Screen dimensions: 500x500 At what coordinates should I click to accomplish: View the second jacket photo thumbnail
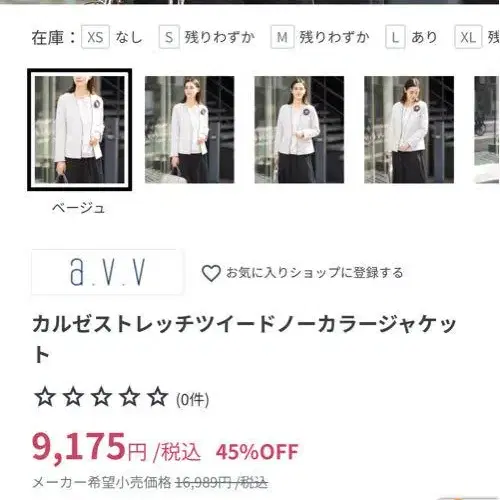pyautogui.click(x=189, y=130)
